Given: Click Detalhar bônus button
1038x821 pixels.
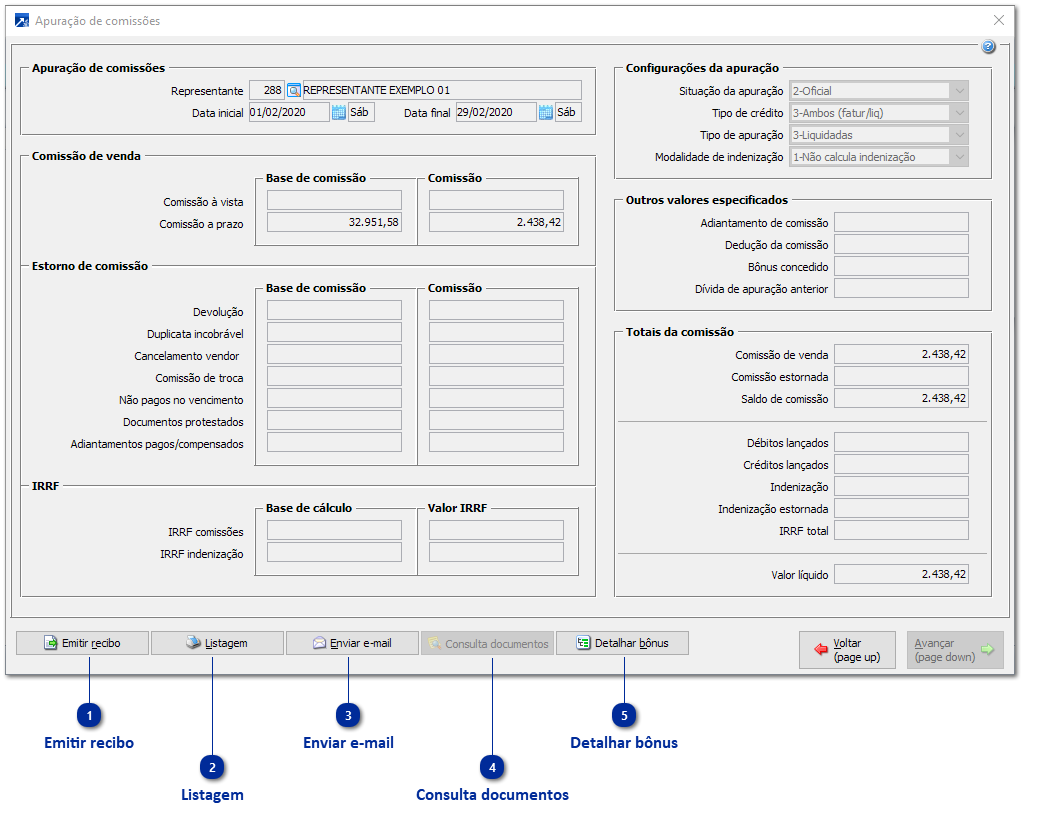Looking at the screenshot, I should (x=622, y=643).
